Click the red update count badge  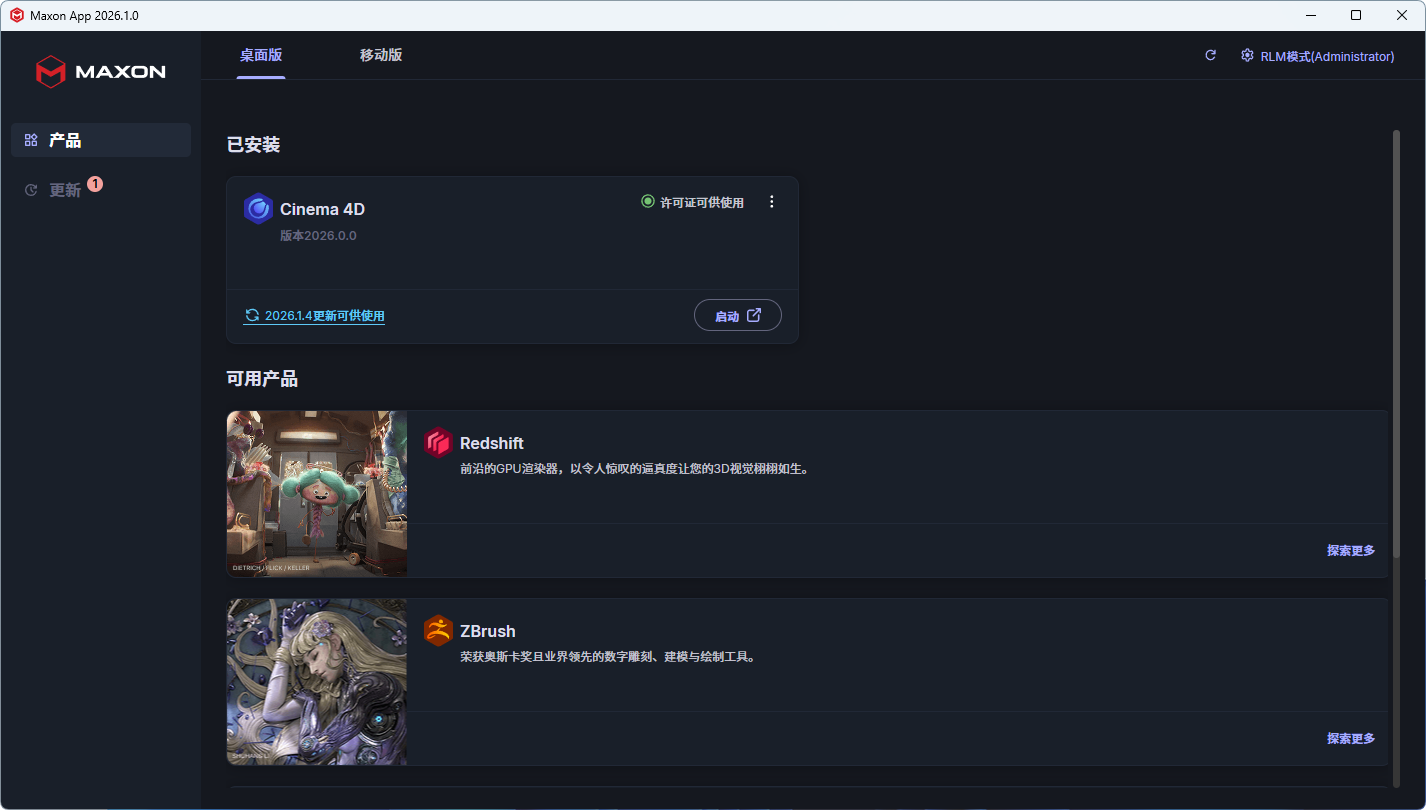pyautogui.click(x=95, y=184)
